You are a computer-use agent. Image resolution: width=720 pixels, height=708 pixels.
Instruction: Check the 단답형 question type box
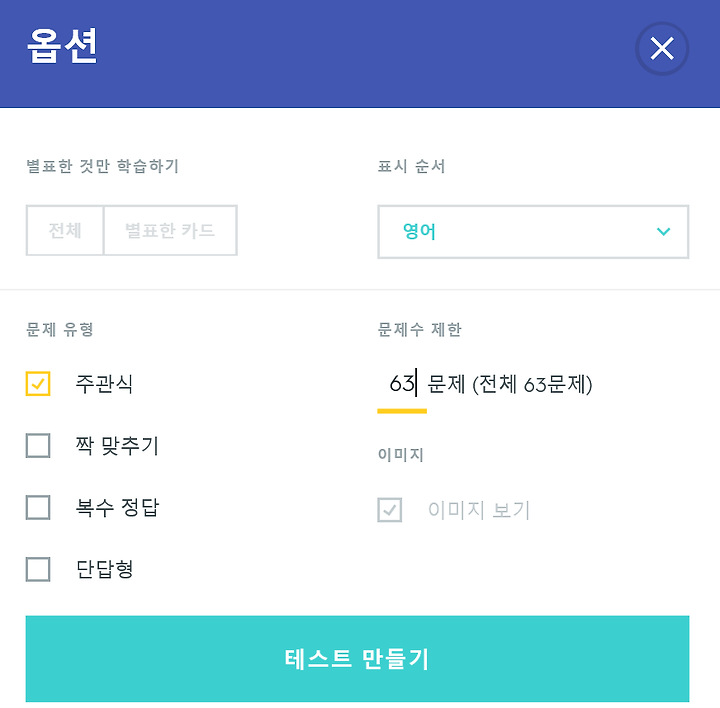pyautogui.click(x=38, y=569)
